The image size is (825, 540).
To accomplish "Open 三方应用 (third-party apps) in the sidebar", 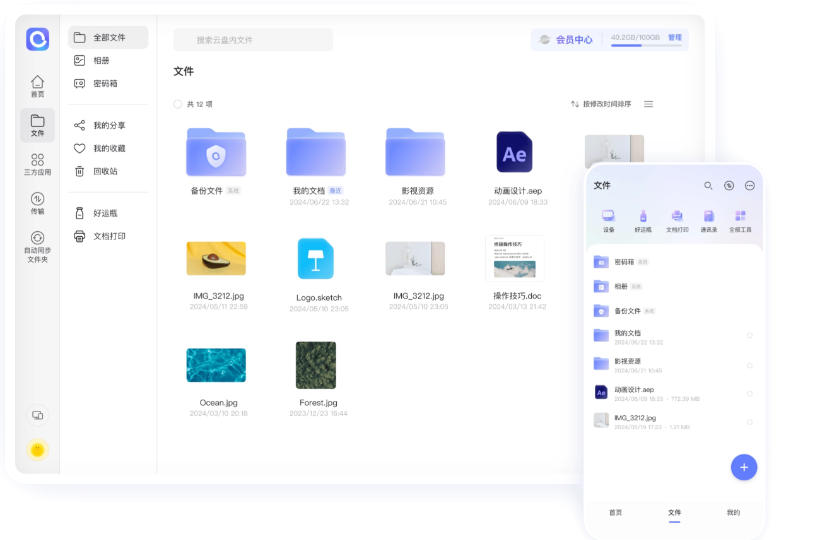I will click(37, 164).
